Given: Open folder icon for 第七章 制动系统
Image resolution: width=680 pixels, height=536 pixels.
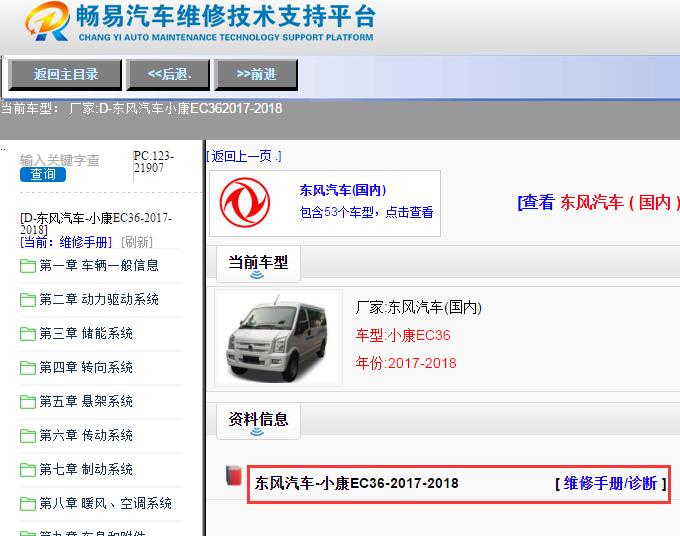Looking at the screenshot, I should [28, 469].
